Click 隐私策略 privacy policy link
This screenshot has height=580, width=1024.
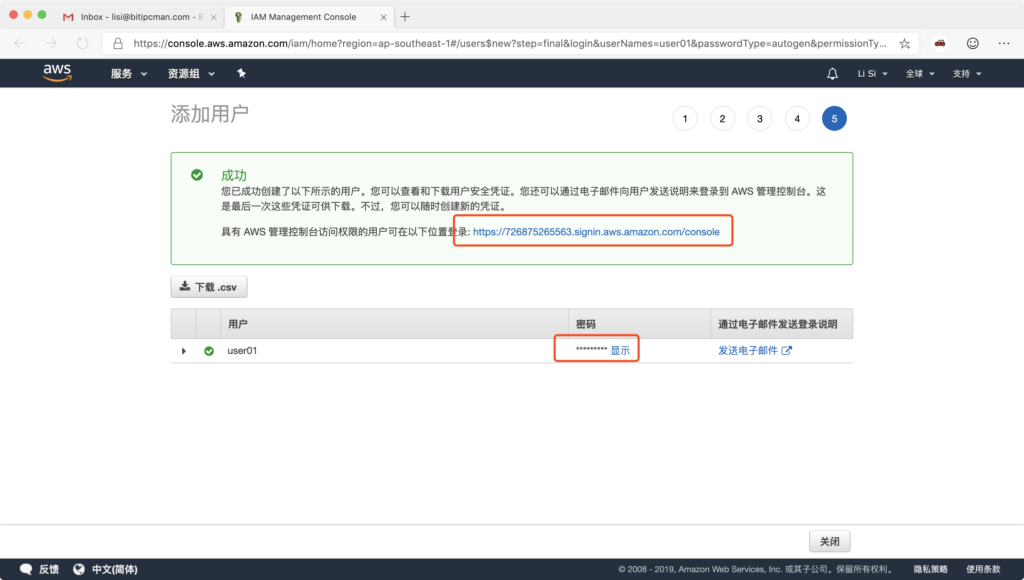pos(930,569)
